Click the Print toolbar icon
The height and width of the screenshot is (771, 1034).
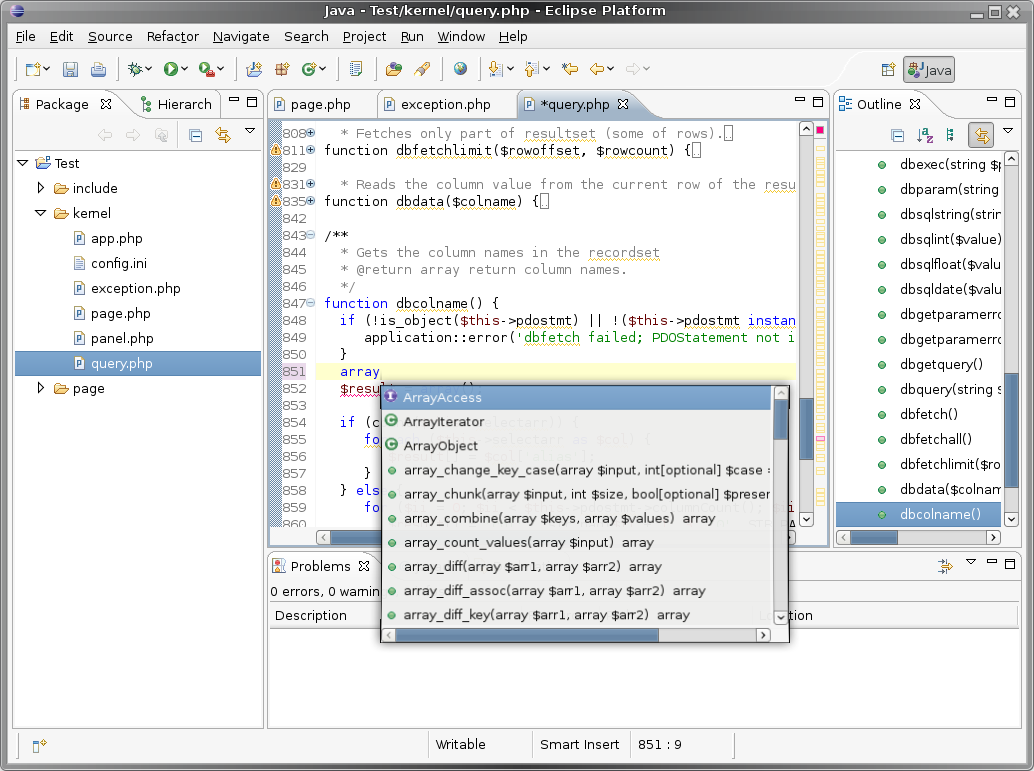point(98,69)
